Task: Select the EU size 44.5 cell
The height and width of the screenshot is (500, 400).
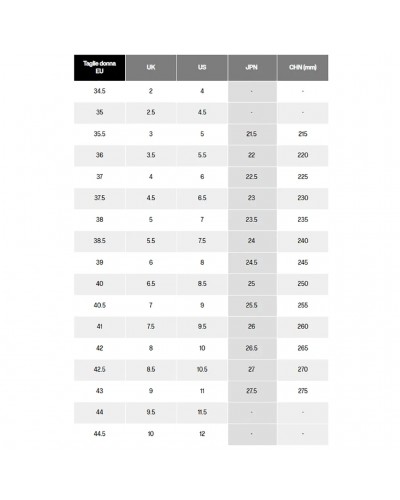Action: click(x=100, y=434)
